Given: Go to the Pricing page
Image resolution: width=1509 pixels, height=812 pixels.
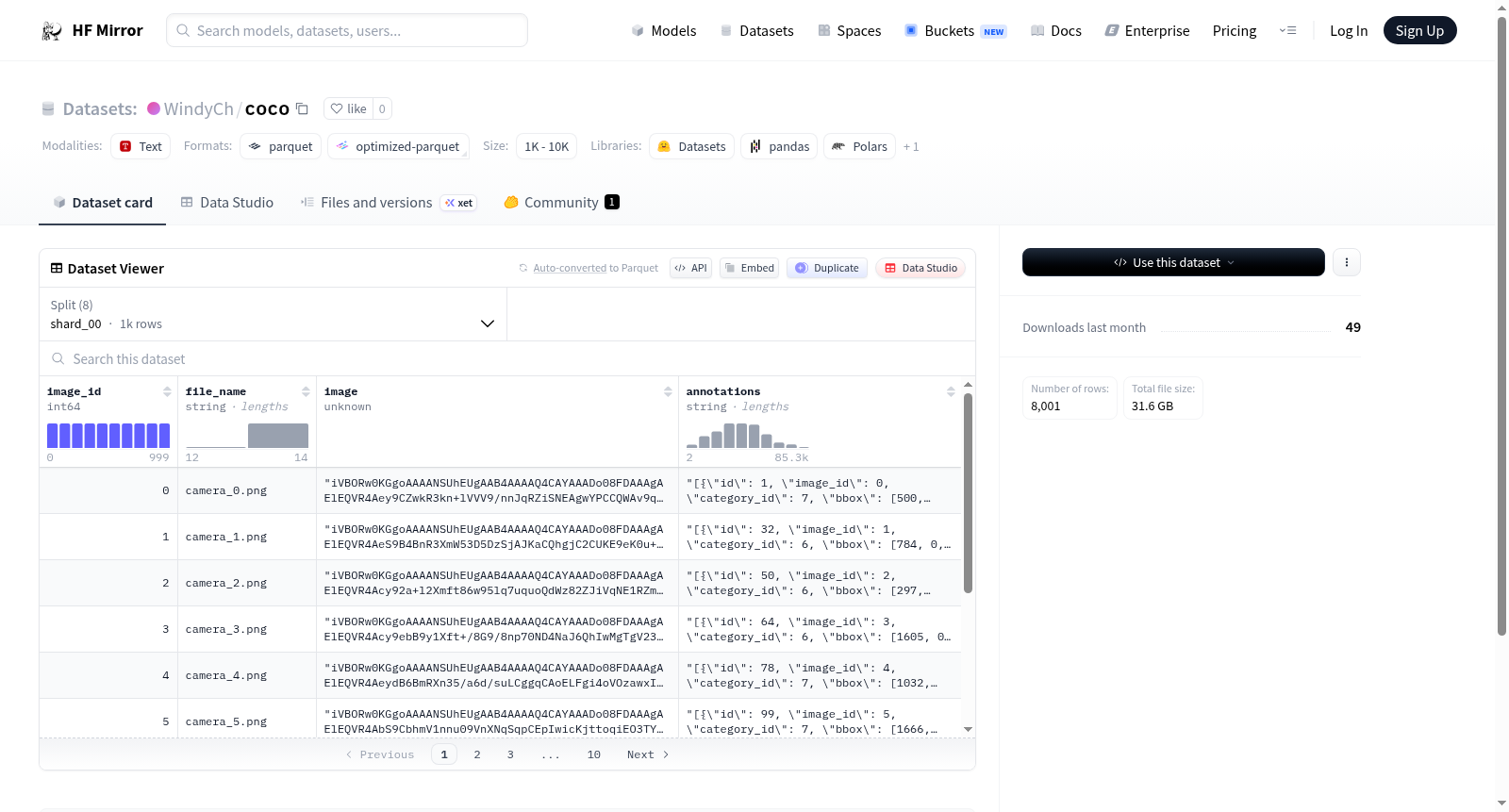Looking at the screenshot, I should point(1235,31).
